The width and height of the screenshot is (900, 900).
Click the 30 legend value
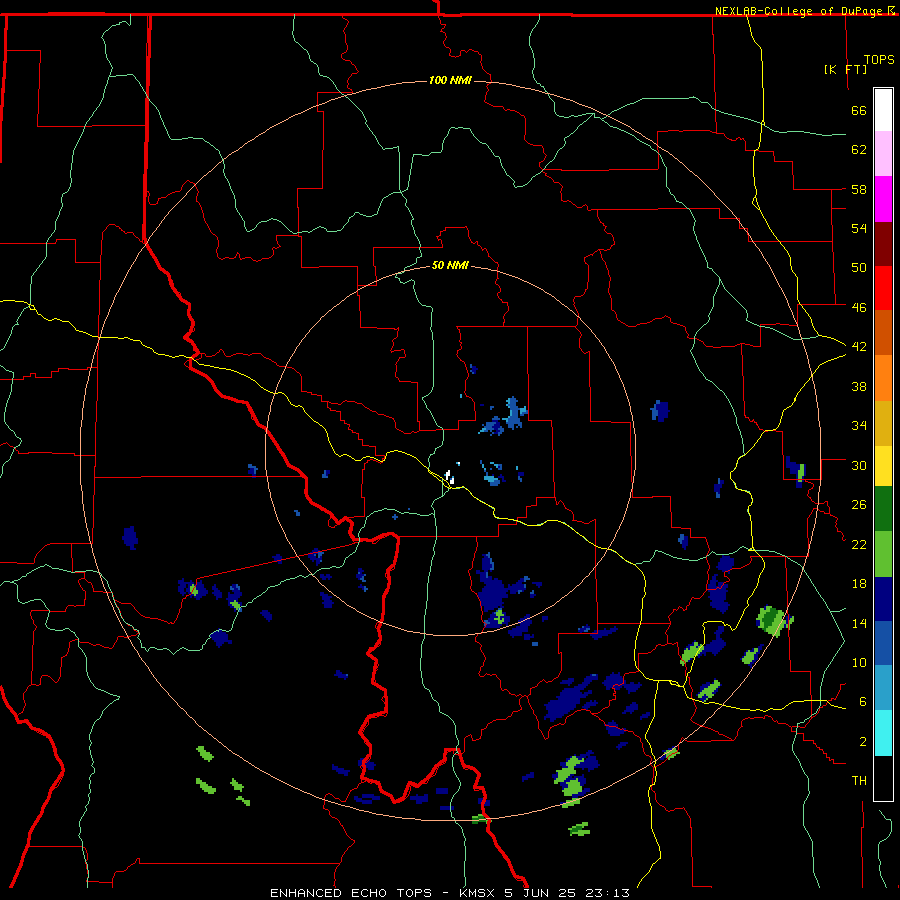(859, 465)
